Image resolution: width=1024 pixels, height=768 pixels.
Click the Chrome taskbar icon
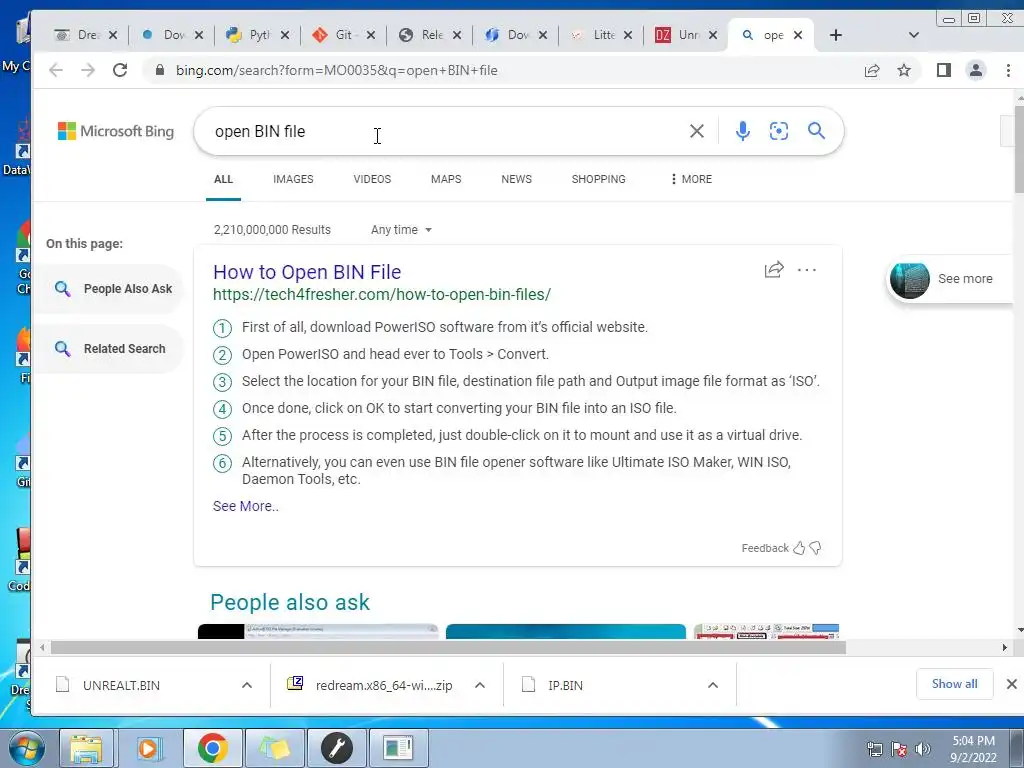212,748
